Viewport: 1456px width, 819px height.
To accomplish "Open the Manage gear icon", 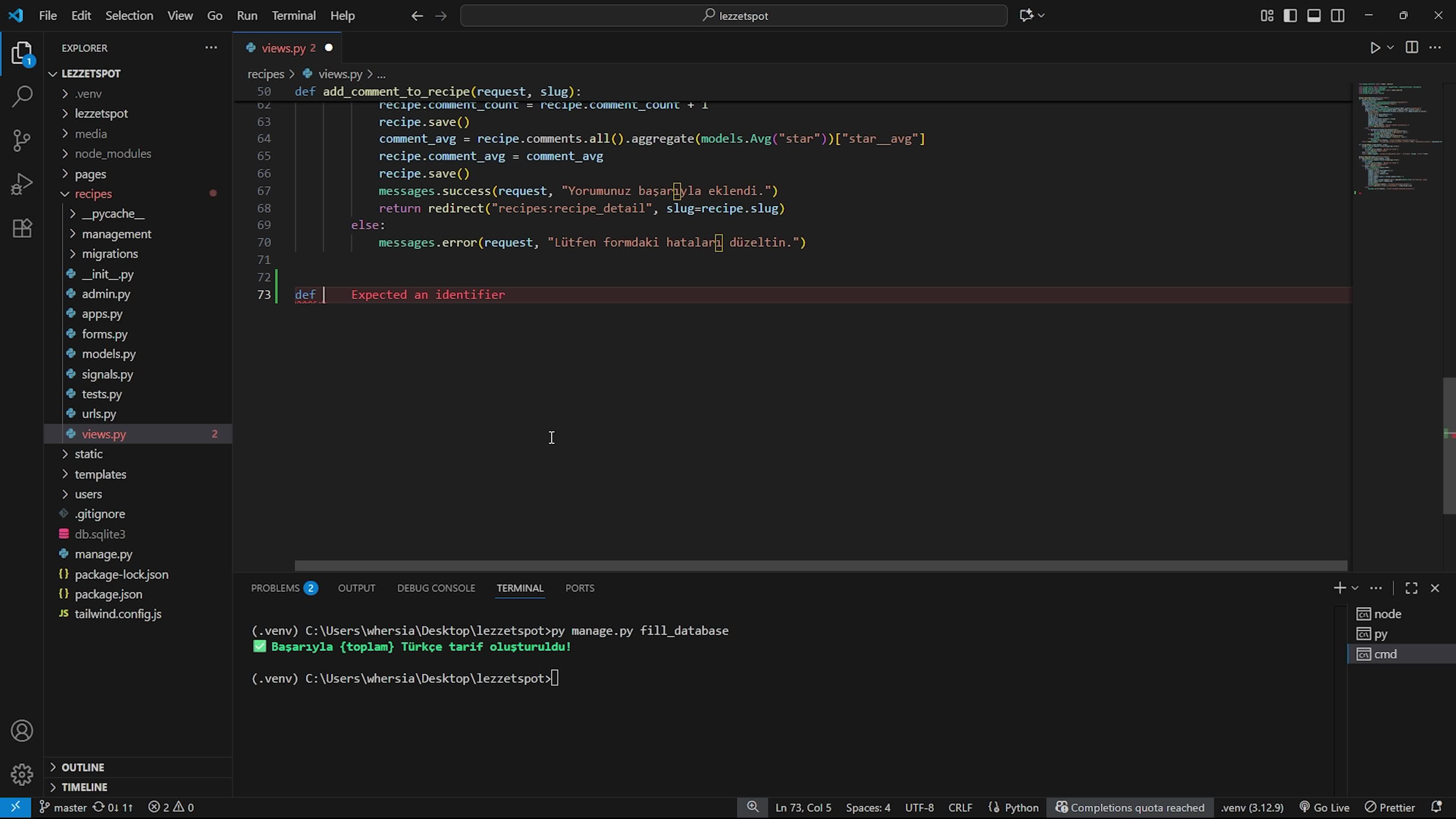I will (22, 774).
